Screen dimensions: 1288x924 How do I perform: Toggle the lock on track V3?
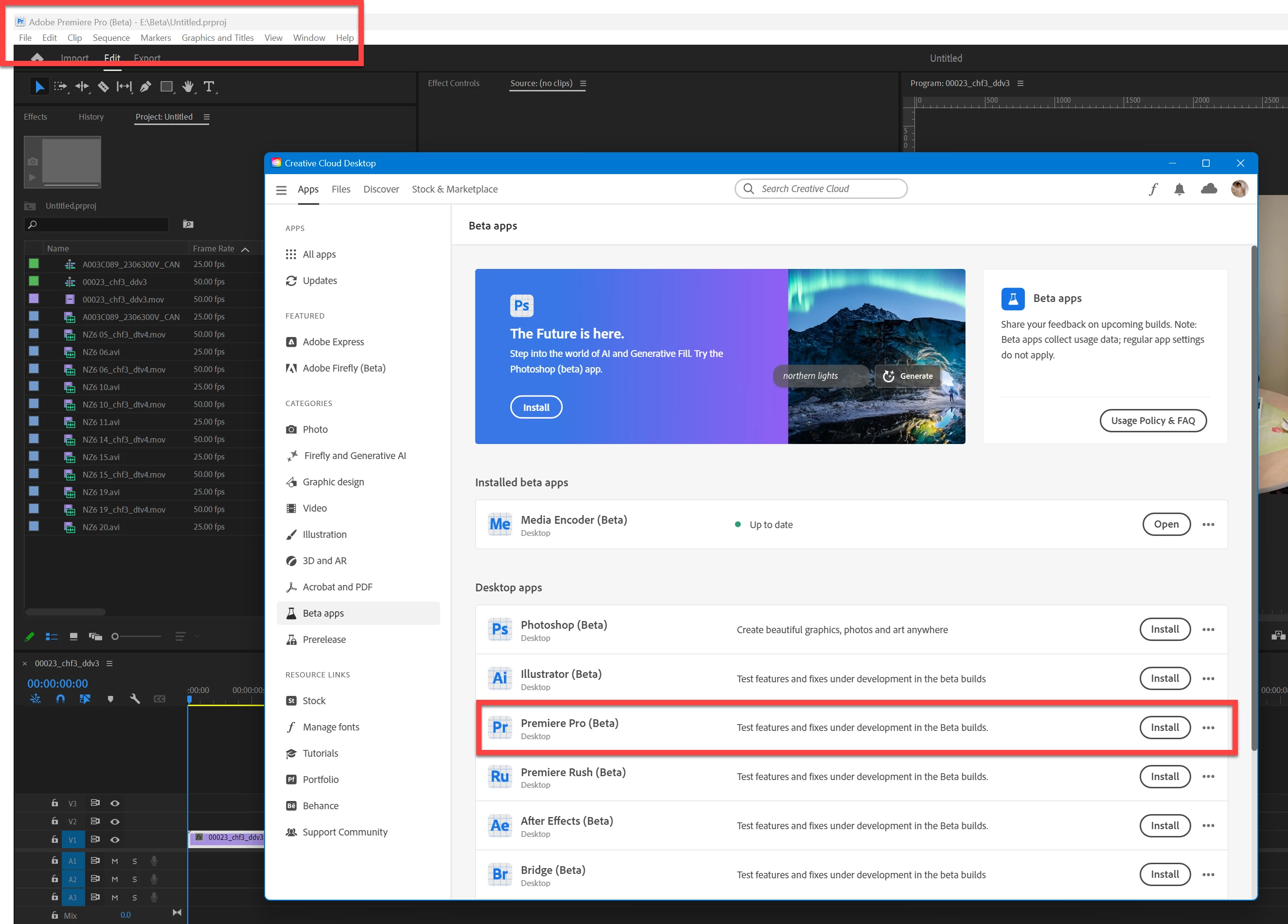click(54, 803)
